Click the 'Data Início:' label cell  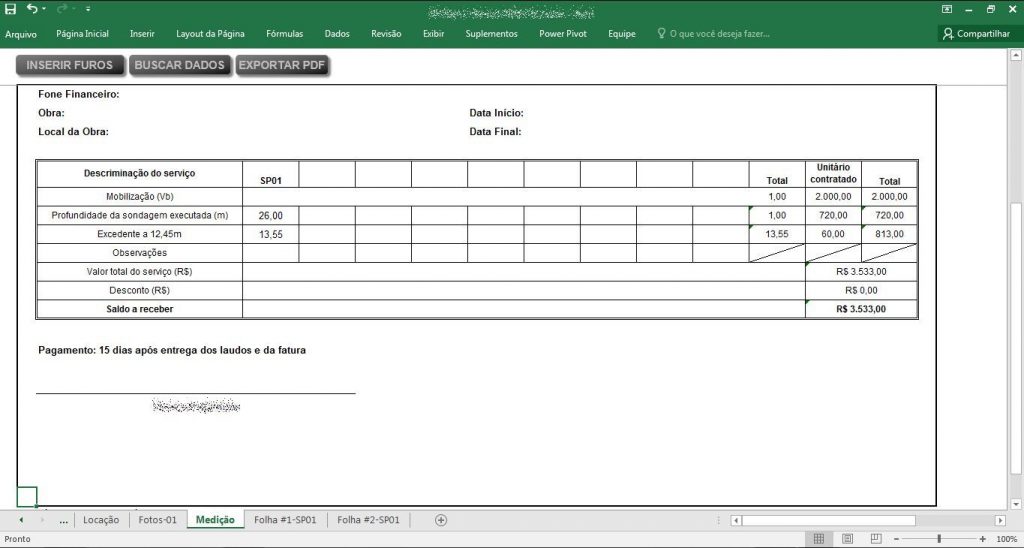pos(496,113)
